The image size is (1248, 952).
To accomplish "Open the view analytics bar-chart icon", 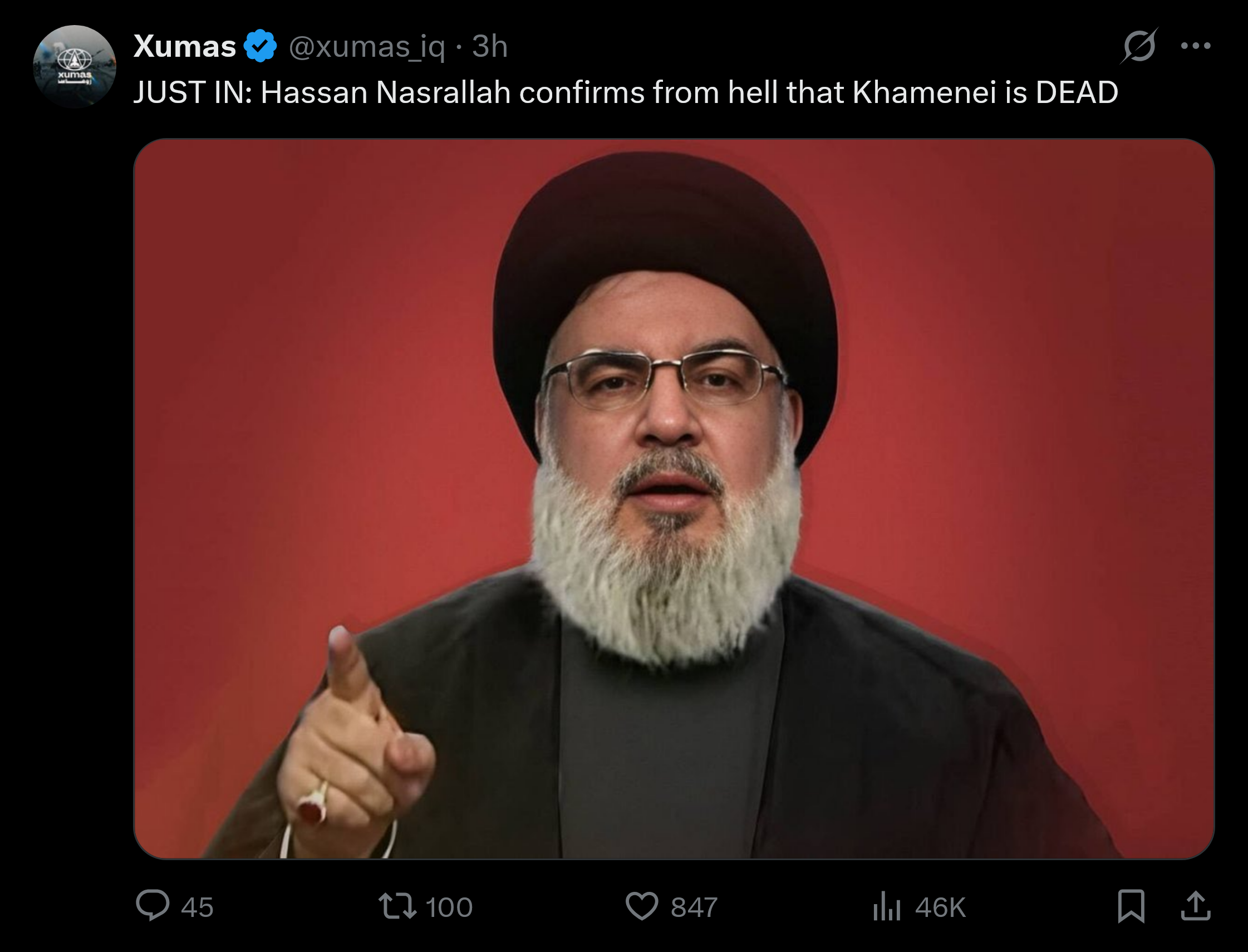I will click(887, 906).
